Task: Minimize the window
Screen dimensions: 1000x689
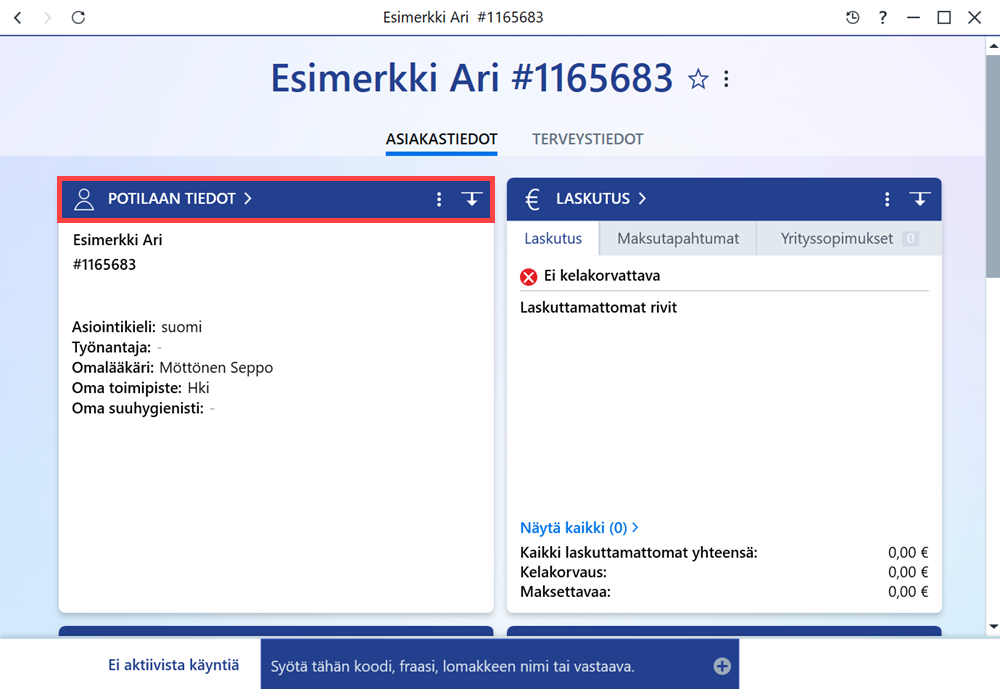Action: [913, 17]
